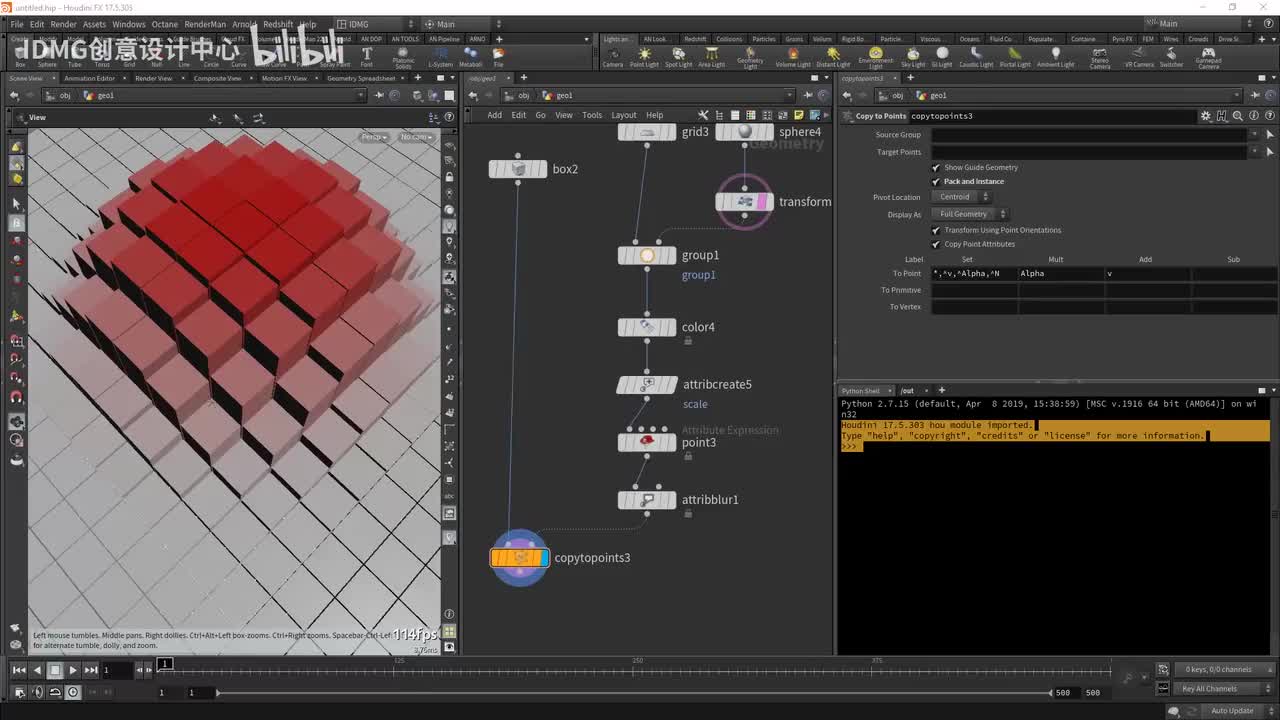This screenshot has width=1280, height=720.
Task: Select the attribcreate5 node
Action: 647,384
